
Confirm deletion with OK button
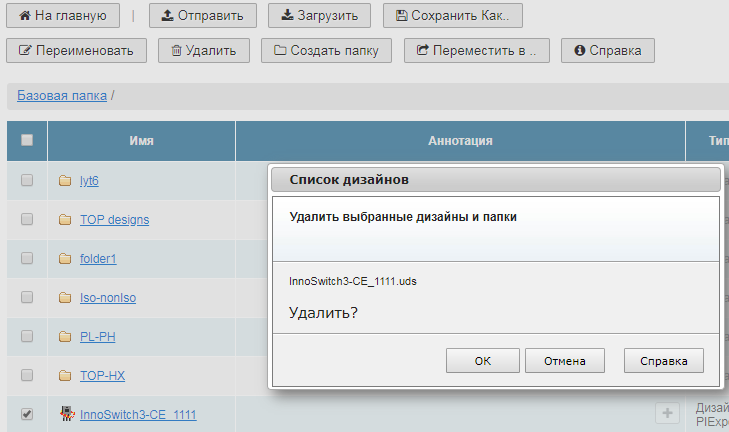point(482,361)
